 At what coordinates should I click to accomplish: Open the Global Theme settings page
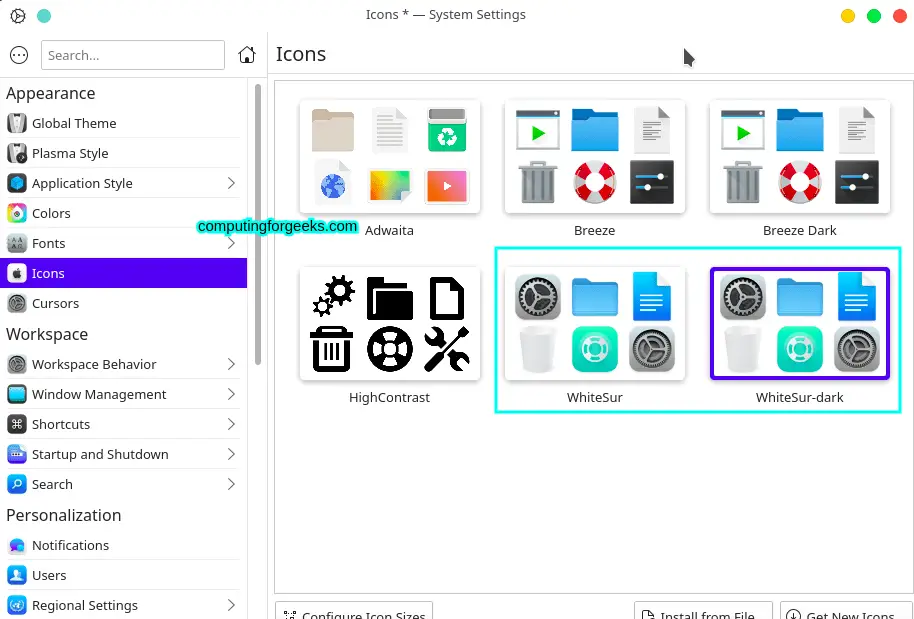[x=124, y=123]
